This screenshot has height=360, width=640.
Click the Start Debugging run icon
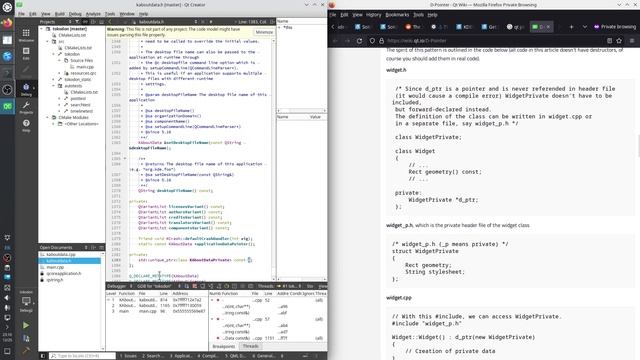pos(26,338)
